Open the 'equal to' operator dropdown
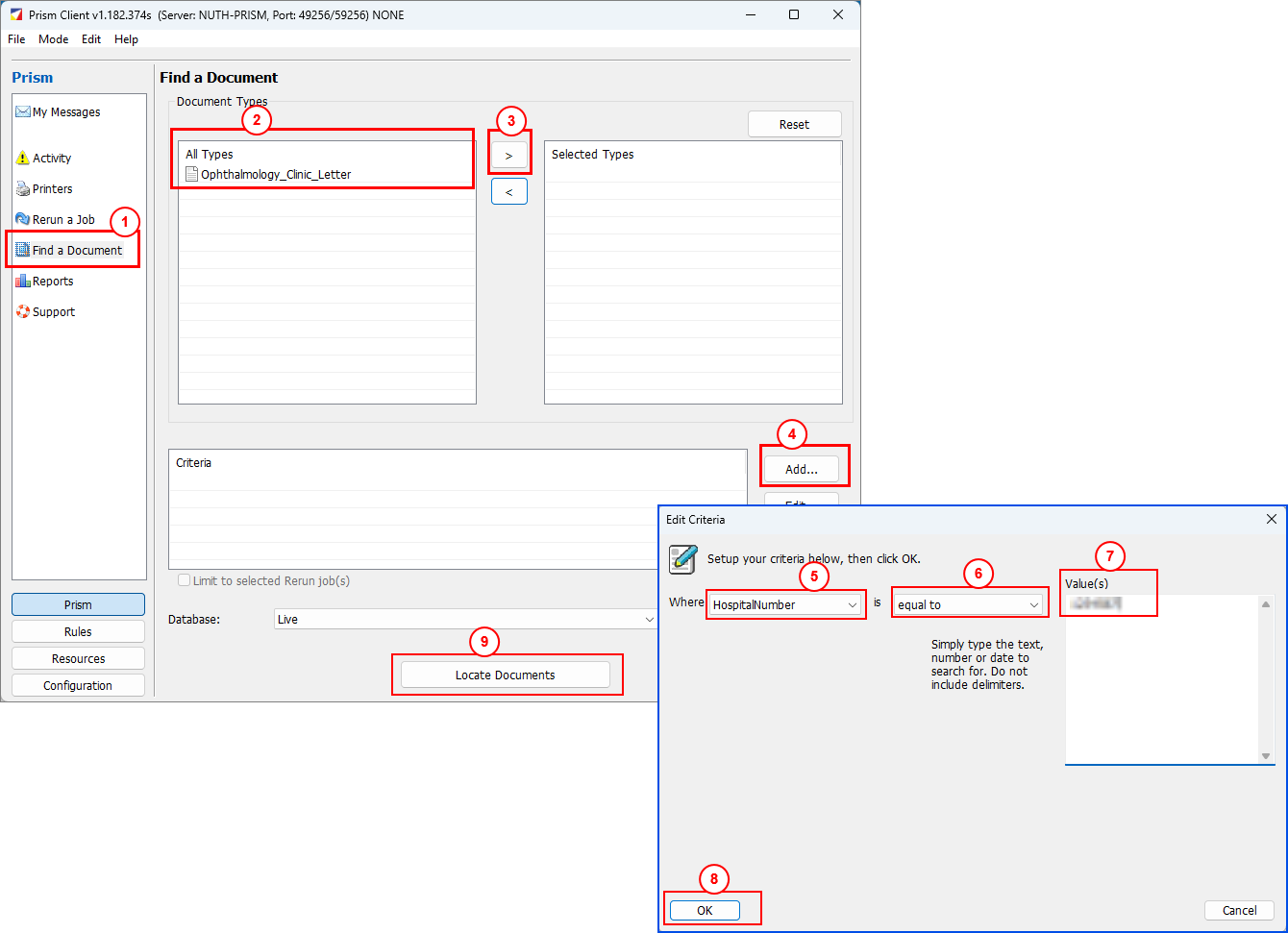The height and width of the screenshot is (933, 1288). (1033, 605)
